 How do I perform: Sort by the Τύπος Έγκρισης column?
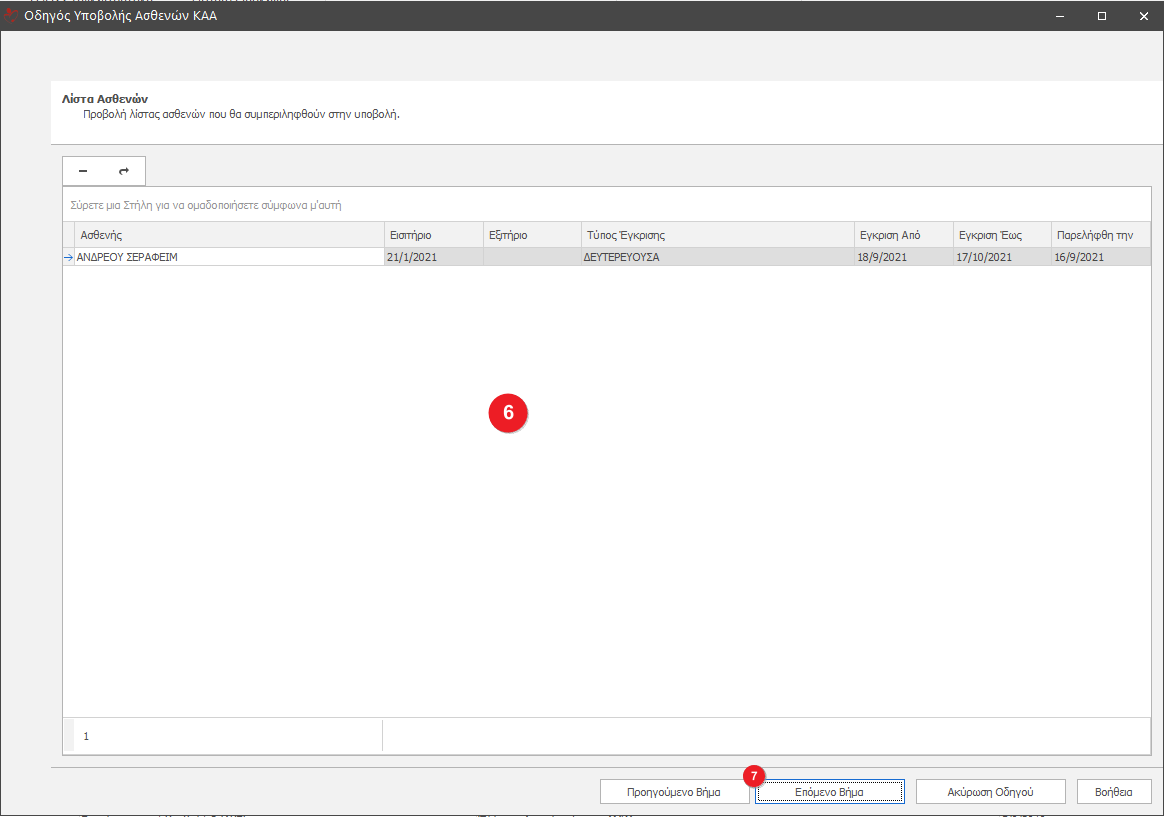[717, 235]
